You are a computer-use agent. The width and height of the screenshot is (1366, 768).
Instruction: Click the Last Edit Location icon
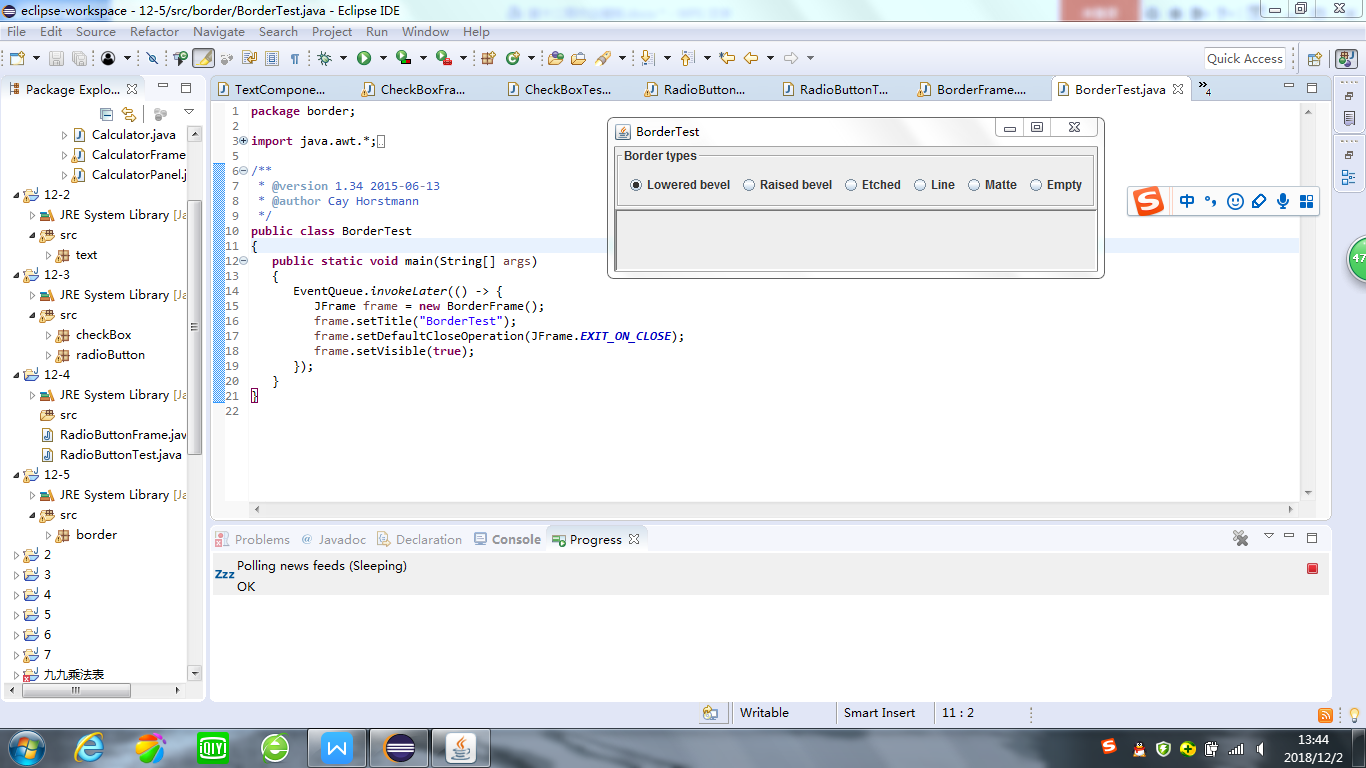pyautogui.click(x=727, y=58)
